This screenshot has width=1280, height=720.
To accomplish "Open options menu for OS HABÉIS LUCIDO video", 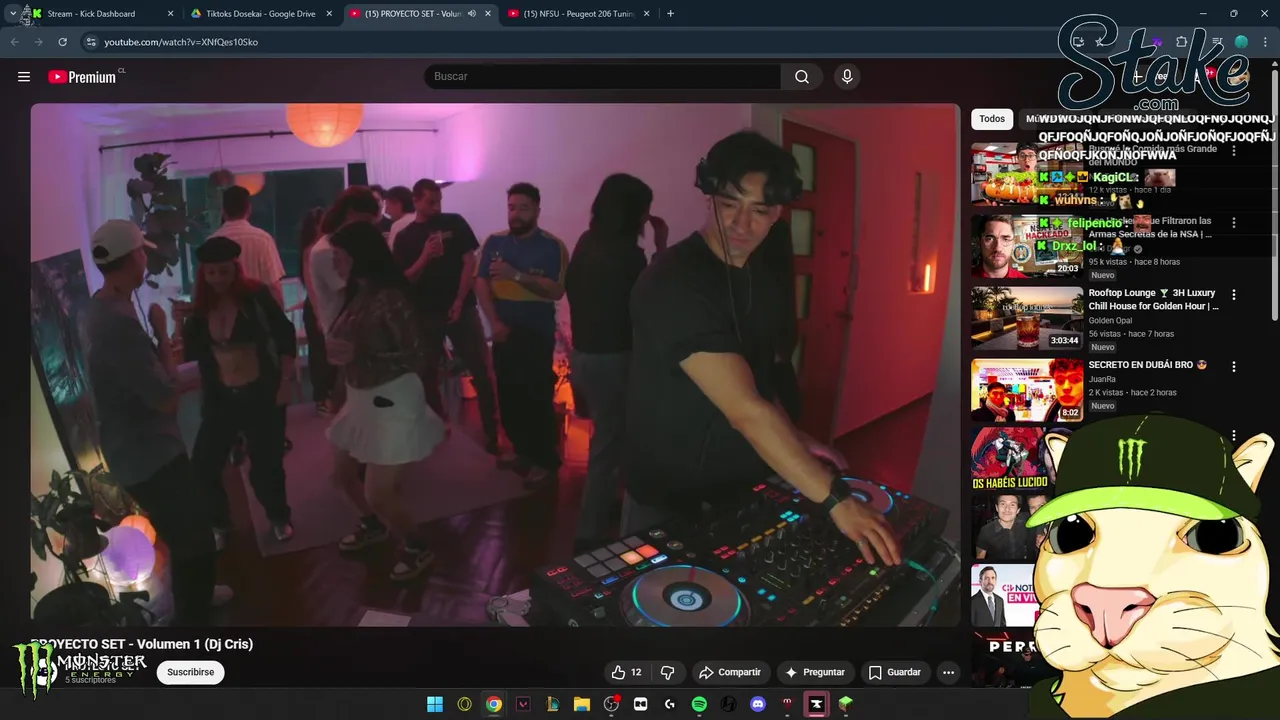I will [x=1233, y=436].
